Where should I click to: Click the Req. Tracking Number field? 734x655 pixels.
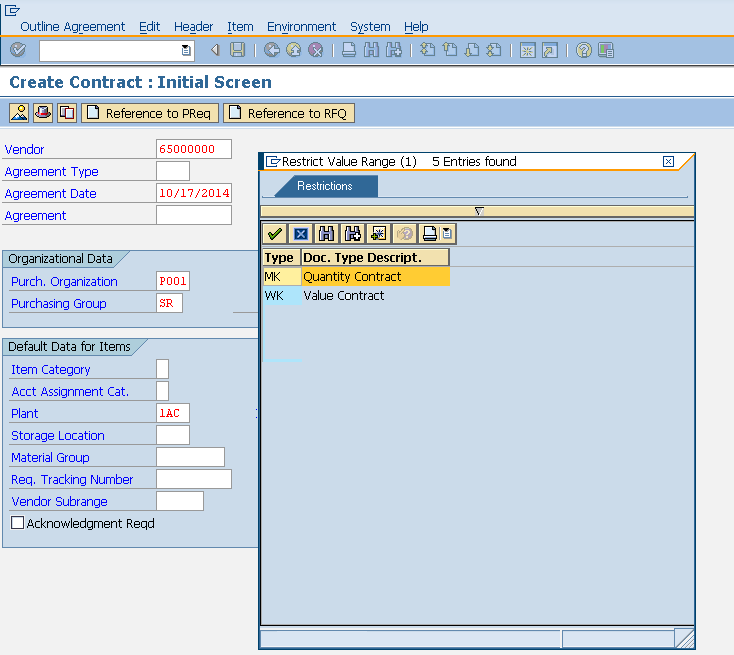194,479
